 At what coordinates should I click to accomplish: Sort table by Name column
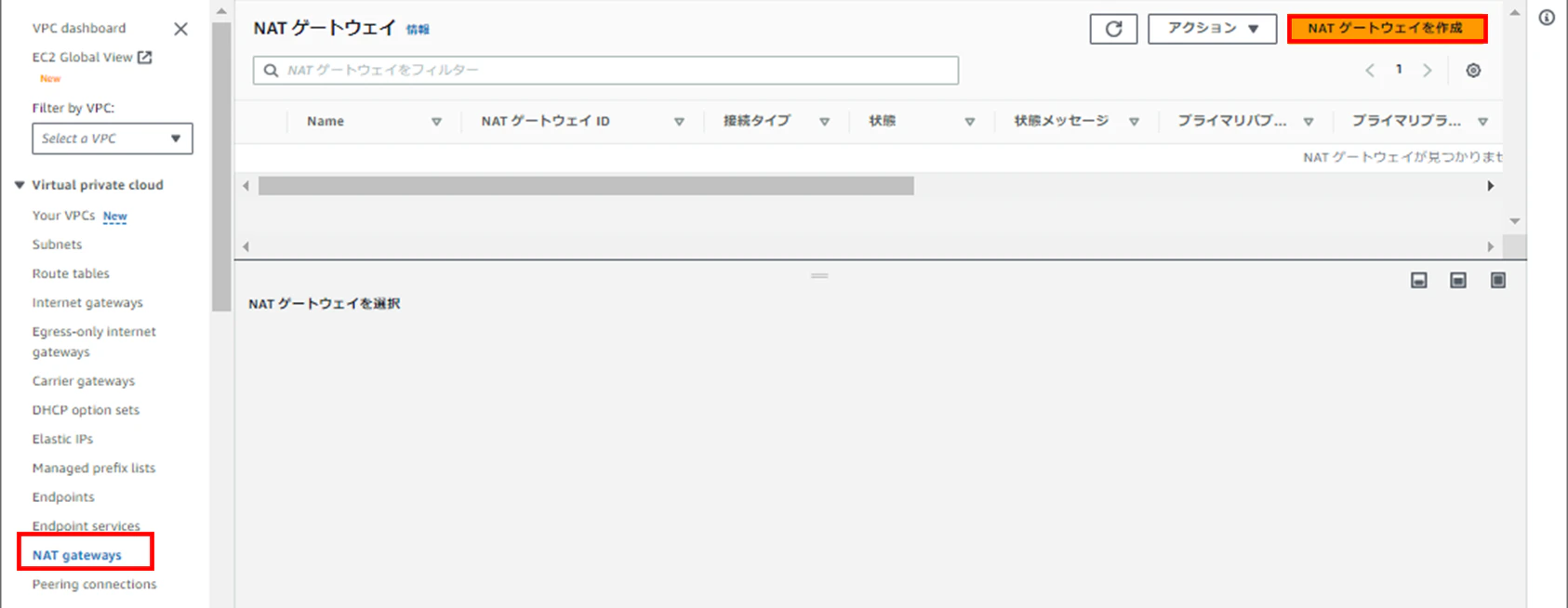point(436,122)
